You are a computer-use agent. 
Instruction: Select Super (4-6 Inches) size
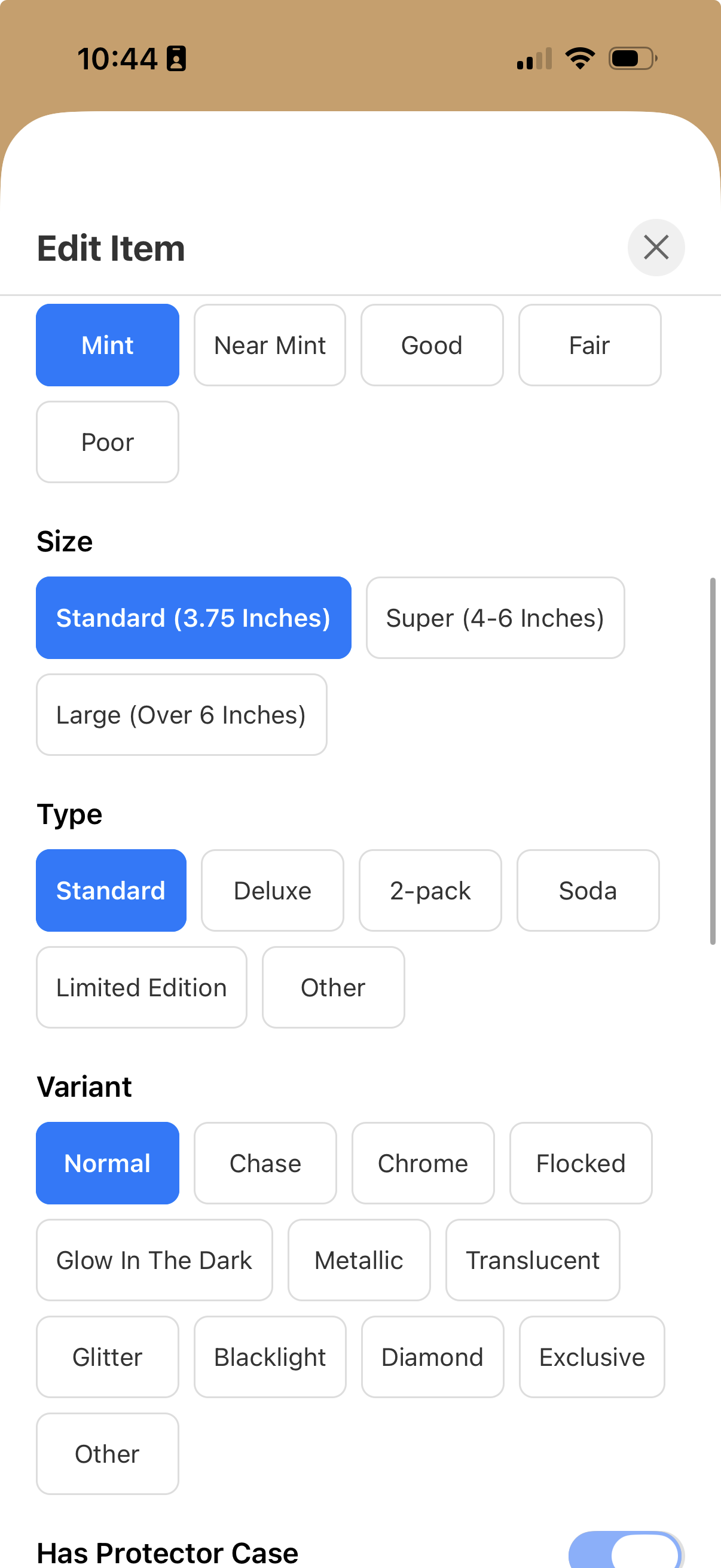click(x=494, y=617)
